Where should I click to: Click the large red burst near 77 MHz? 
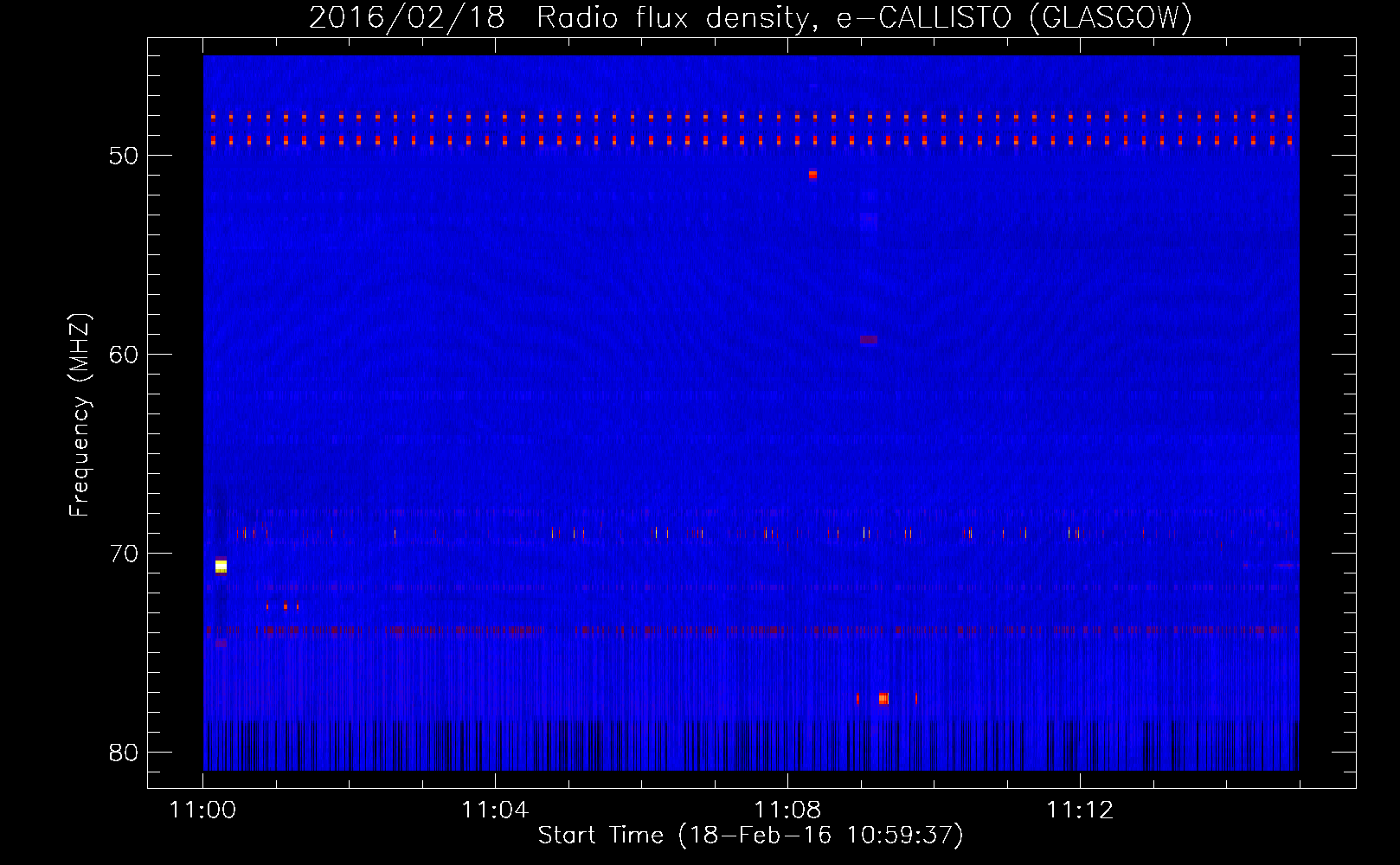coord(883,698)
